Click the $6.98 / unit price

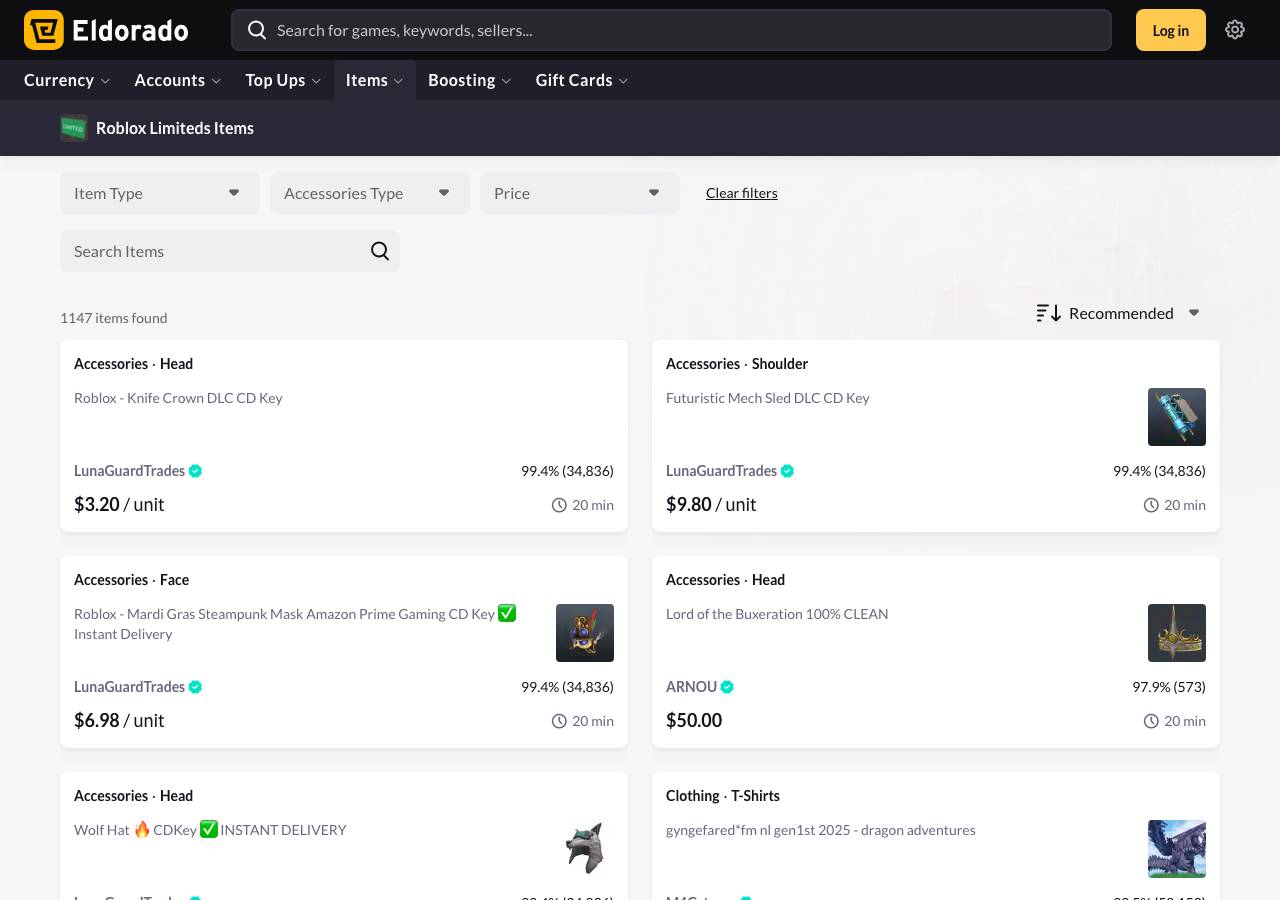click(119, 721)
